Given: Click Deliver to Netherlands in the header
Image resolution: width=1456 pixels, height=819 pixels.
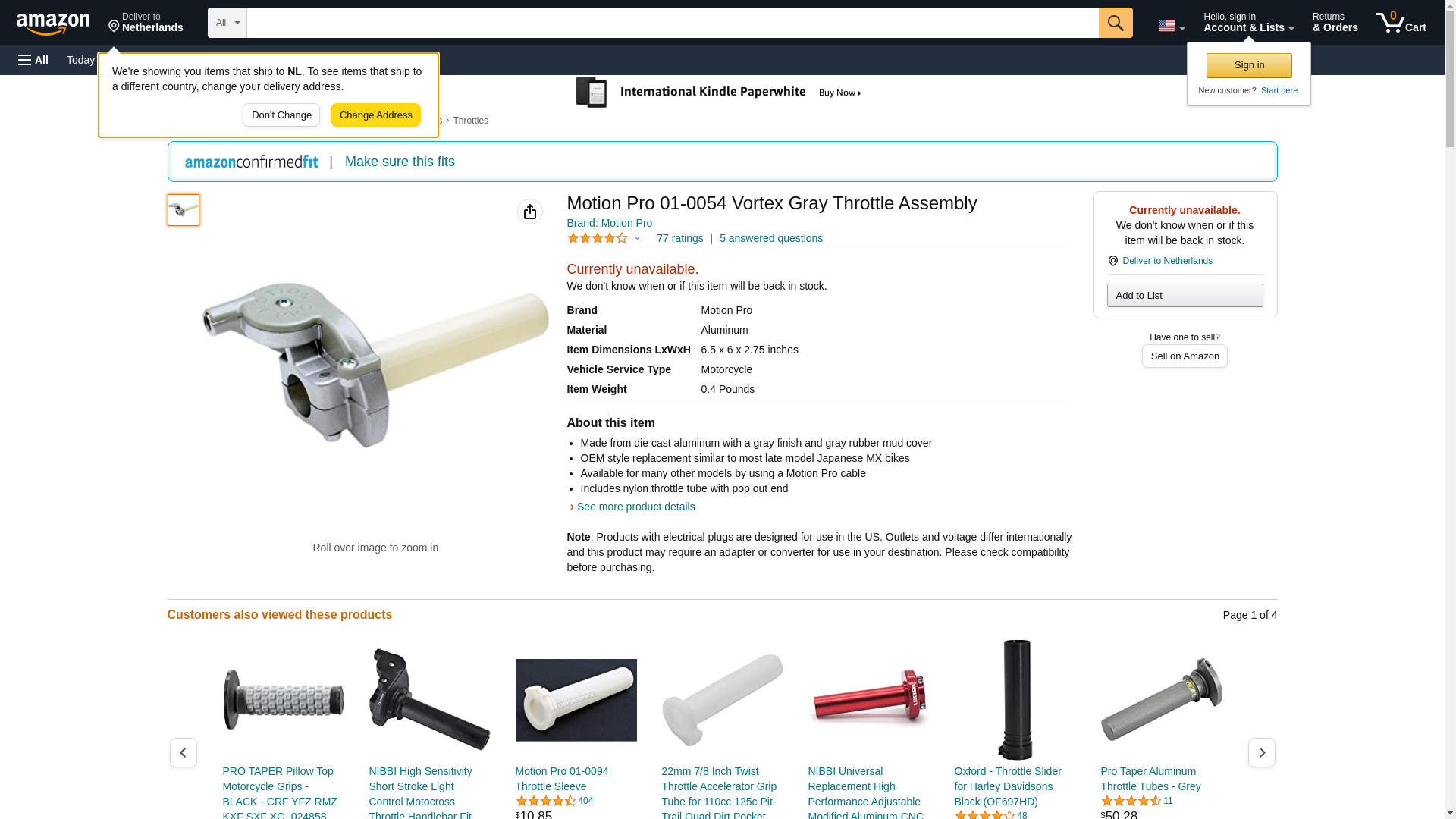Looking at the screenshot, I should (x=146, y=23).
